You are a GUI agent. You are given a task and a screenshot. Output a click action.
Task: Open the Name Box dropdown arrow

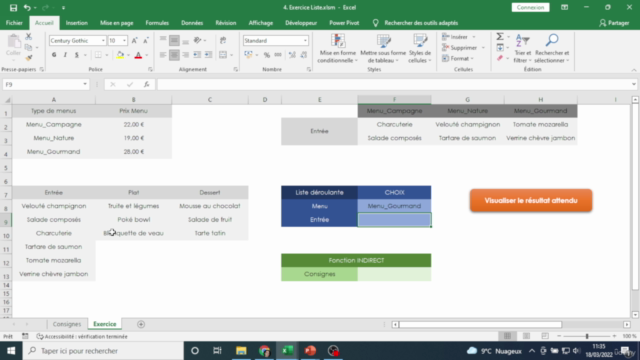click(x=85, y=84)
